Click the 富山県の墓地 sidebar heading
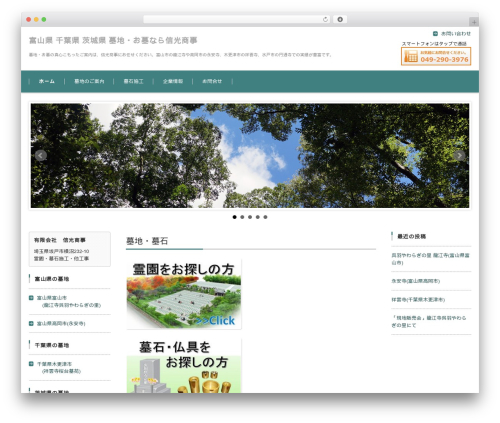 tap(52, 279)
